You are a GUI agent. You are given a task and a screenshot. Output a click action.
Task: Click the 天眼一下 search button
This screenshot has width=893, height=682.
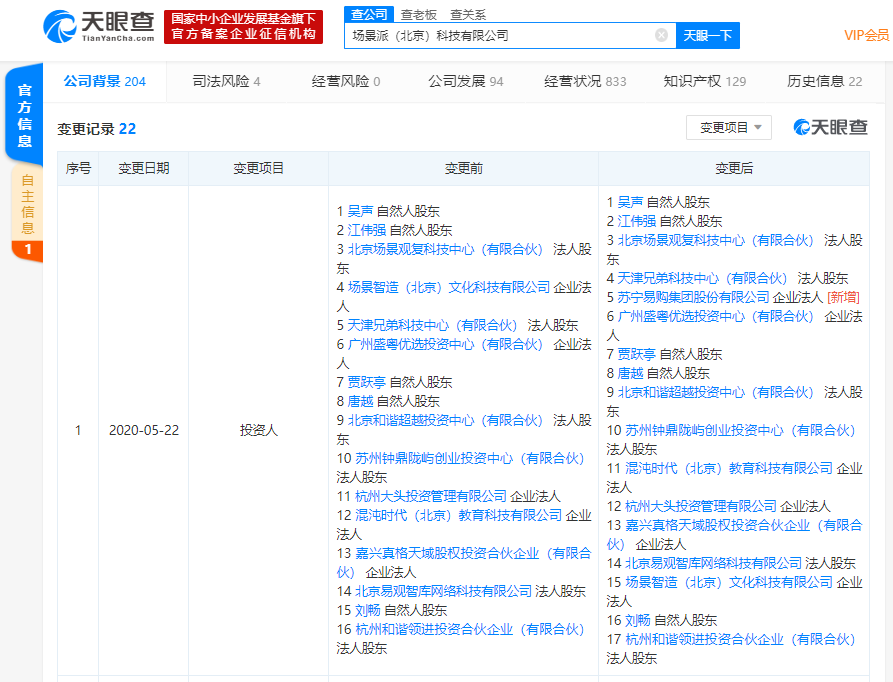click(707, 35)
